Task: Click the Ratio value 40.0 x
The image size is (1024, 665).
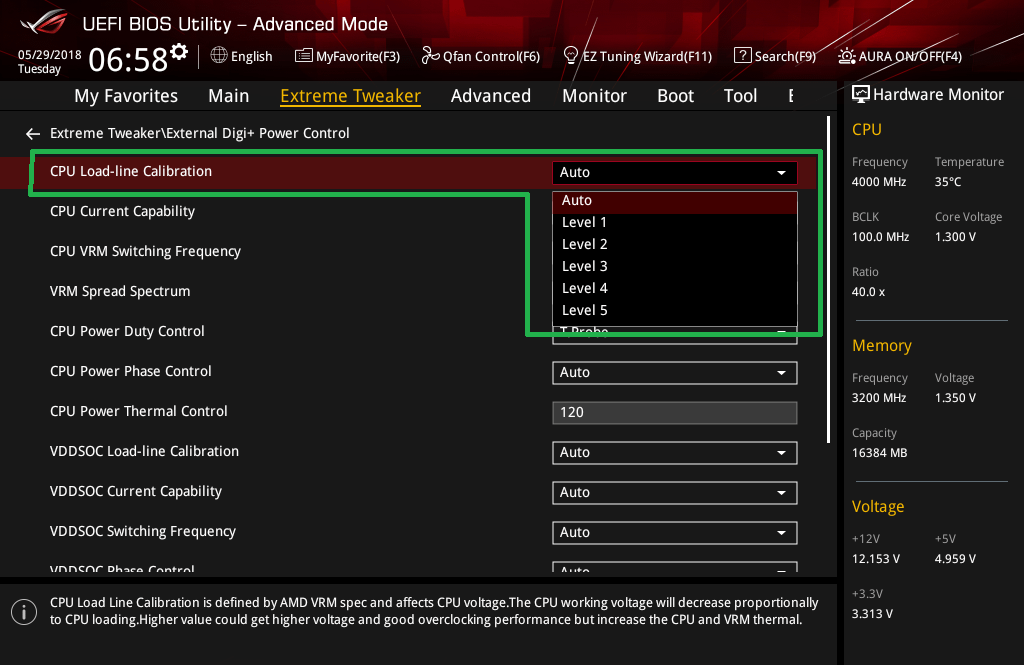Action: (869, 292)
